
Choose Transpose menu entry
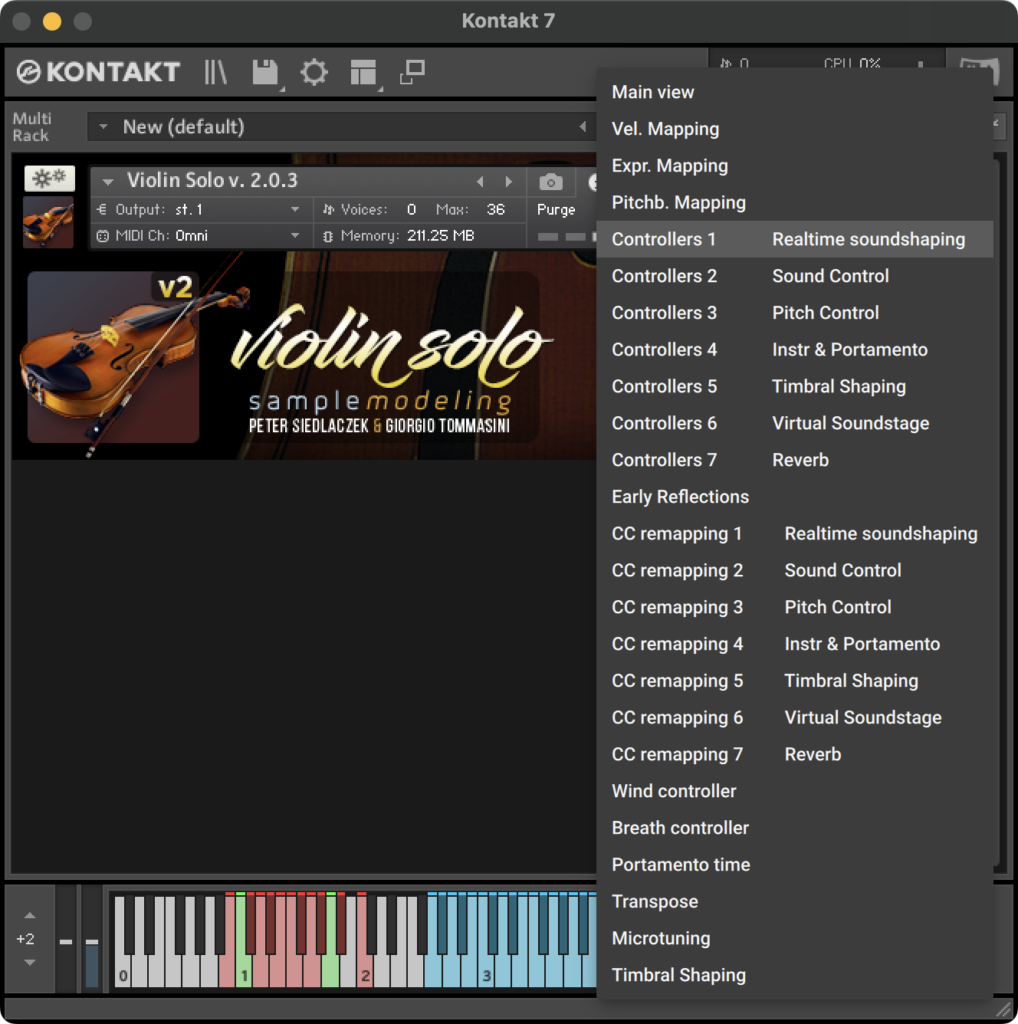click(795, 901)
